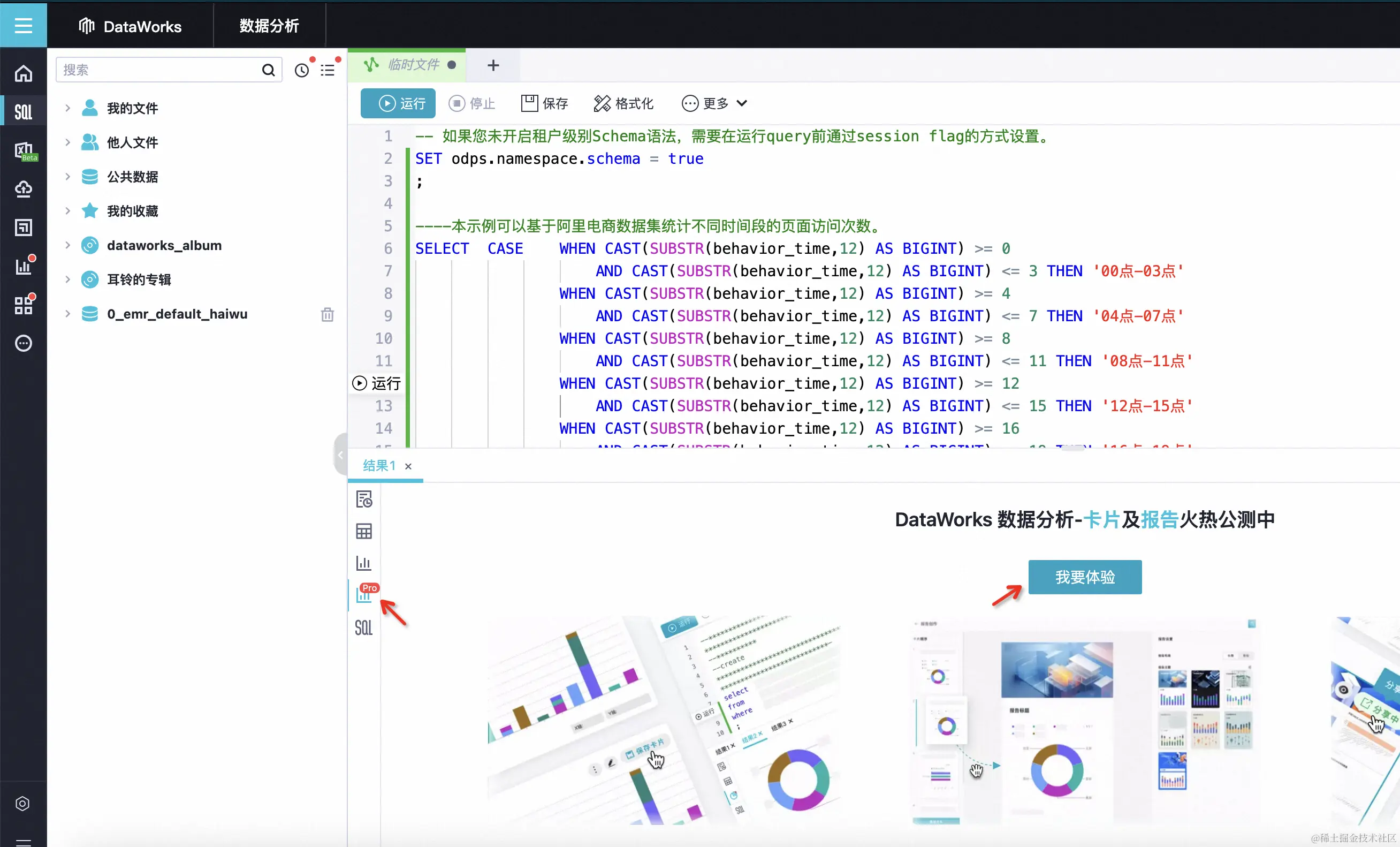Toggle the list view icon beside search
Viewport: 1400px width, 847px height.
328,70
